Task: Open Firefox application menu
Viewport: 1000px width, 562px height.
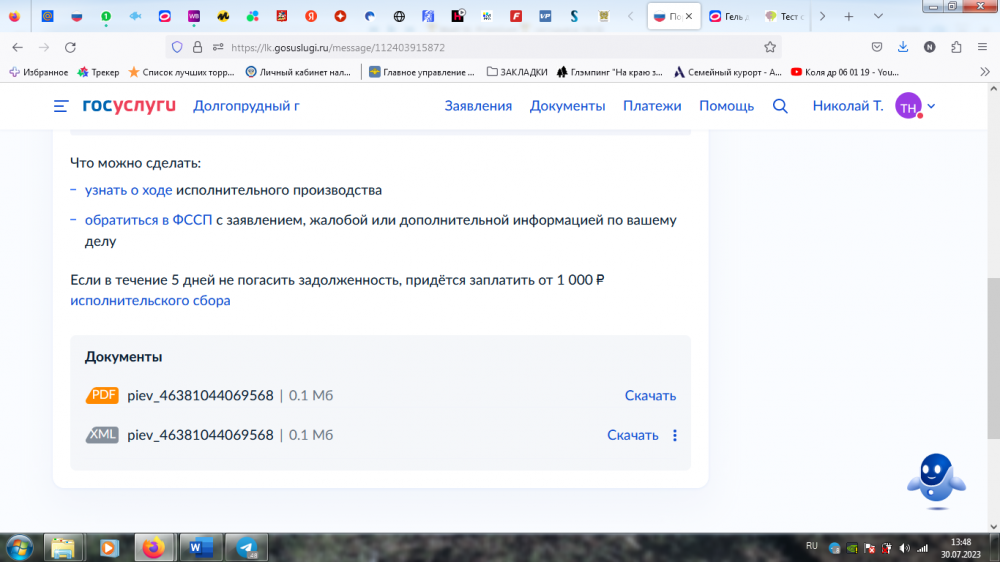Action: pyautogui.click(x=982, y=47)
